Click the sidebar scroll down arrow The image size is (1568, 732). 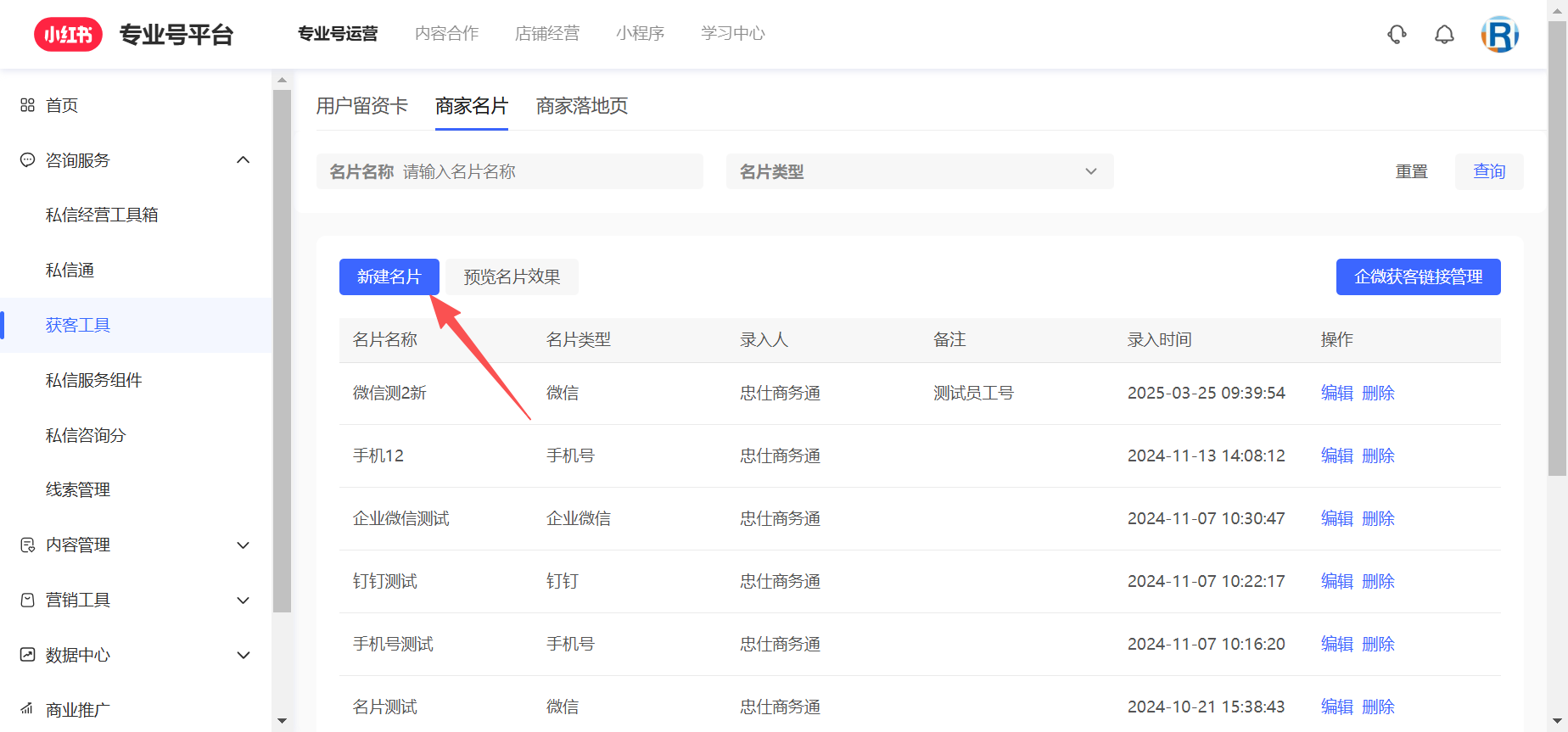[x=282, y=721]
